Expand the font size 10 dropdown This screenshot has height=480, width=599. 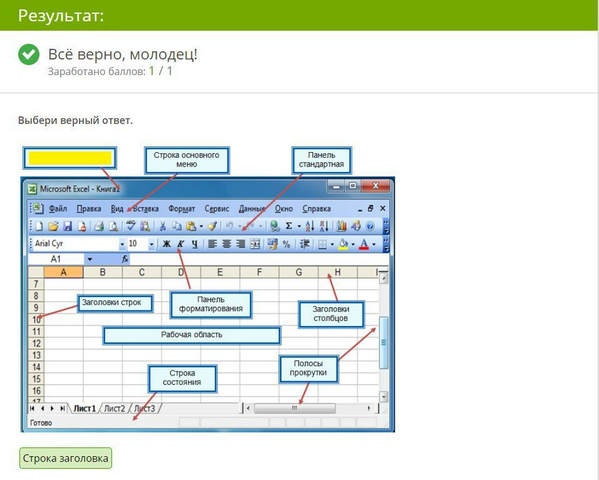152,244
